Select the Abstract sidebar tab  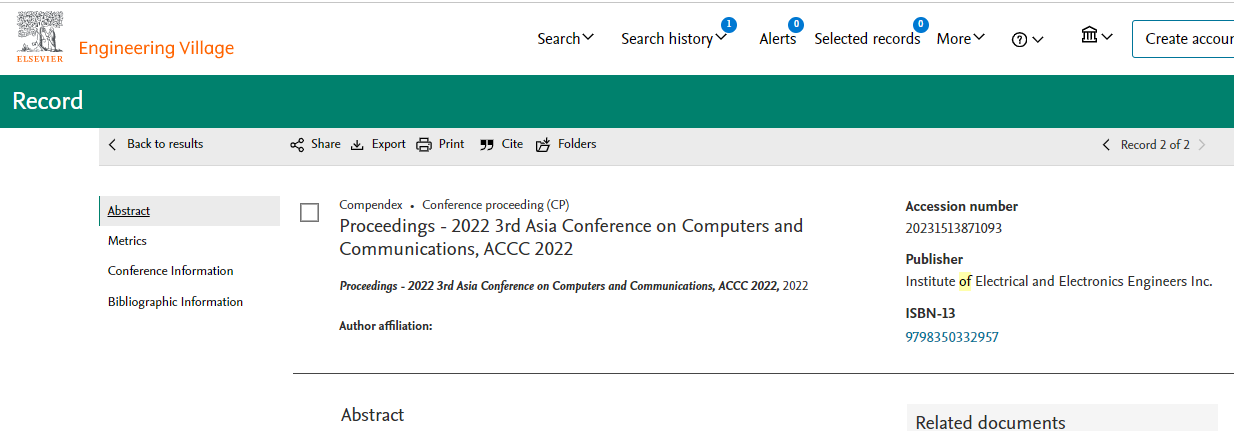click(x=189, y=211)
